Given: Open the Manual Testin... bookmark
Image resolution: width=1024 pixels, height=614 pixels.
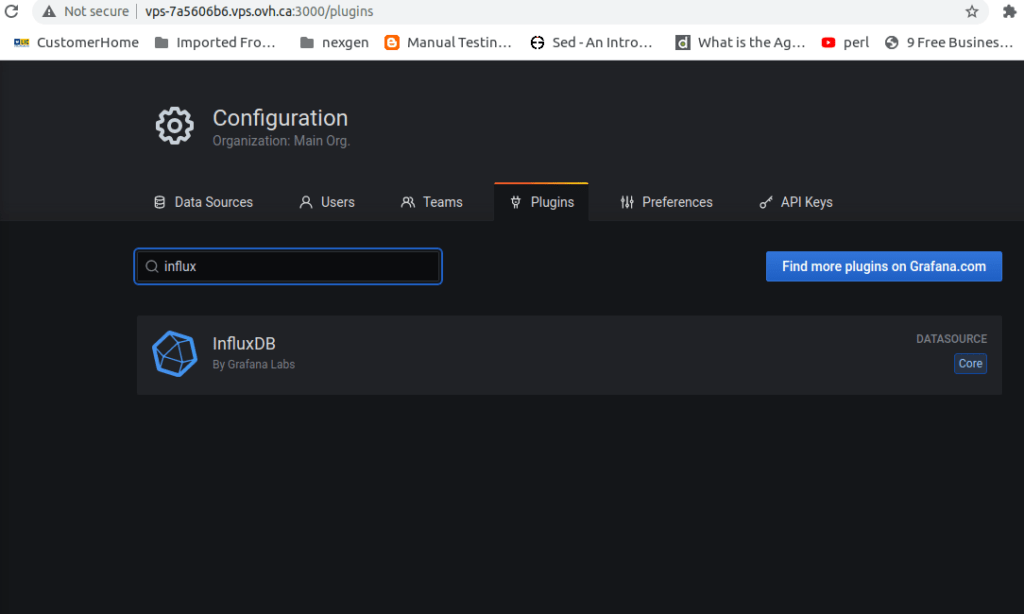Looking at the screenshot, I should point(448,42).
